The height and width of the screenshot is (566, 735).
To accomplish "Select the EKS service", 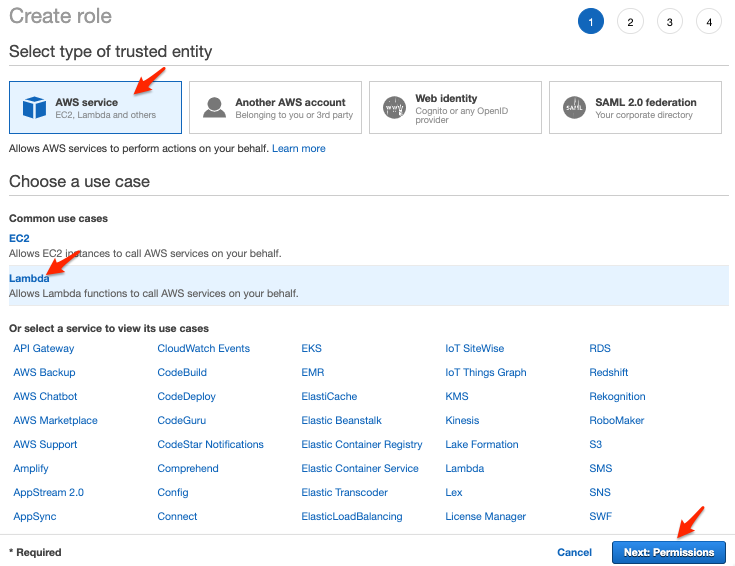I will coord(311,348).
